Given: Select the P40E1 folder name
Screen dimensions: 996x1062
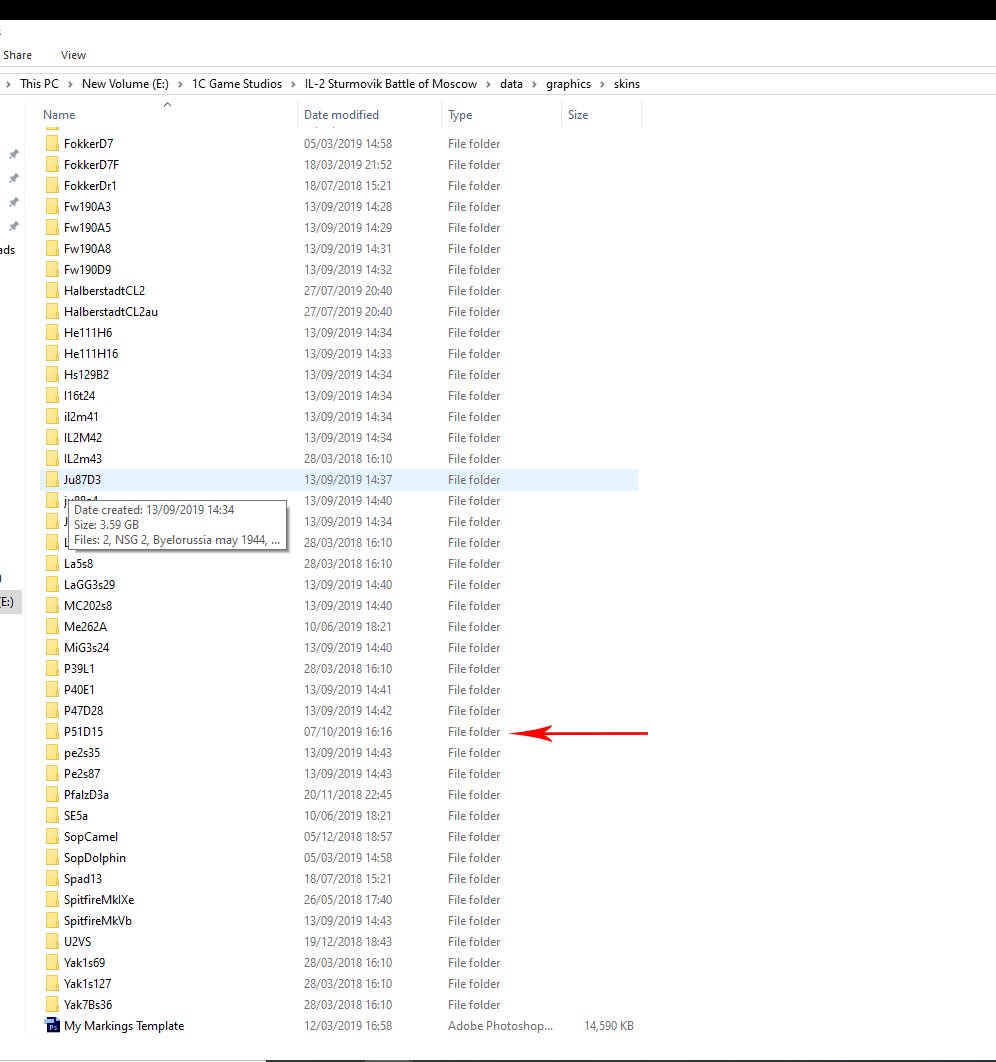Looking at the screenshot, I should (x=79, y=689).
